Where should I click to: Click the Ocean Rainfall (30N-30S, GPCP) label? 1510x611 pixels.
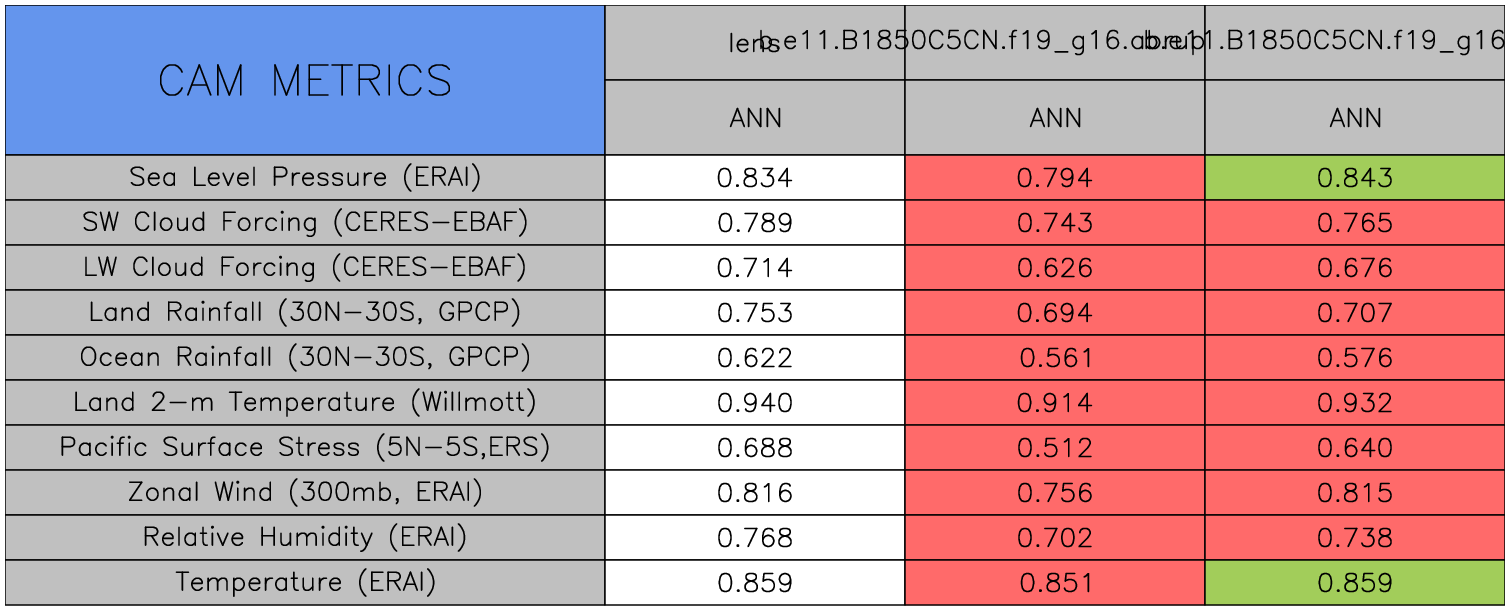305,358
